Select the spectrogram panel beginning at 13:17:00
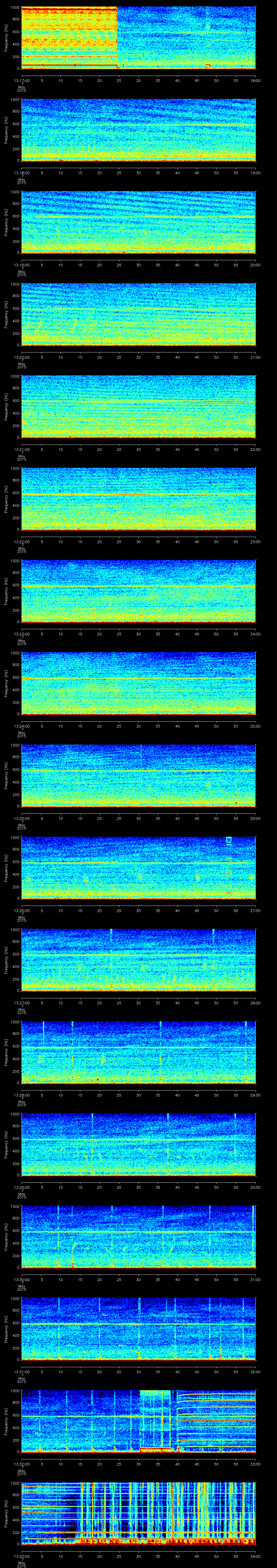Viewport: 277px width, 1568px height. (x=138, y=38)
